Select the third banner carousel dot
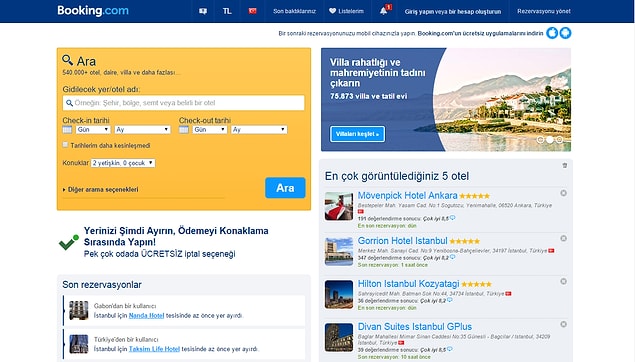 [559, 140]
